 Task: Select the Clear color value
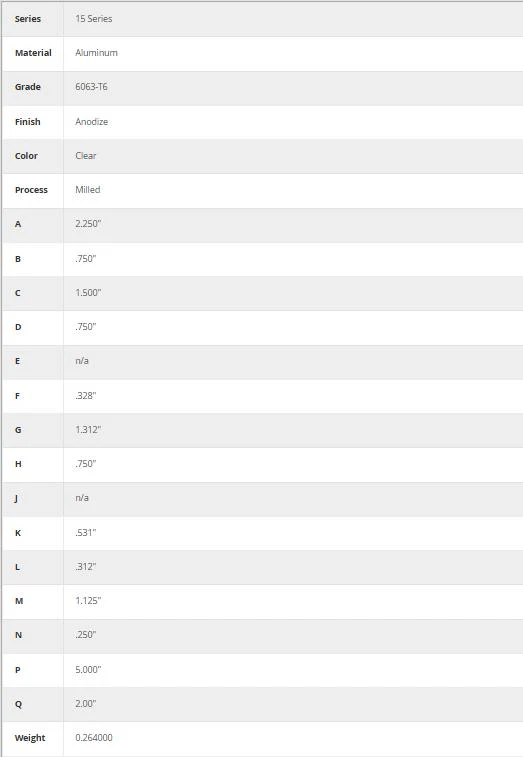pyautogui.click(x=85, y=156)
